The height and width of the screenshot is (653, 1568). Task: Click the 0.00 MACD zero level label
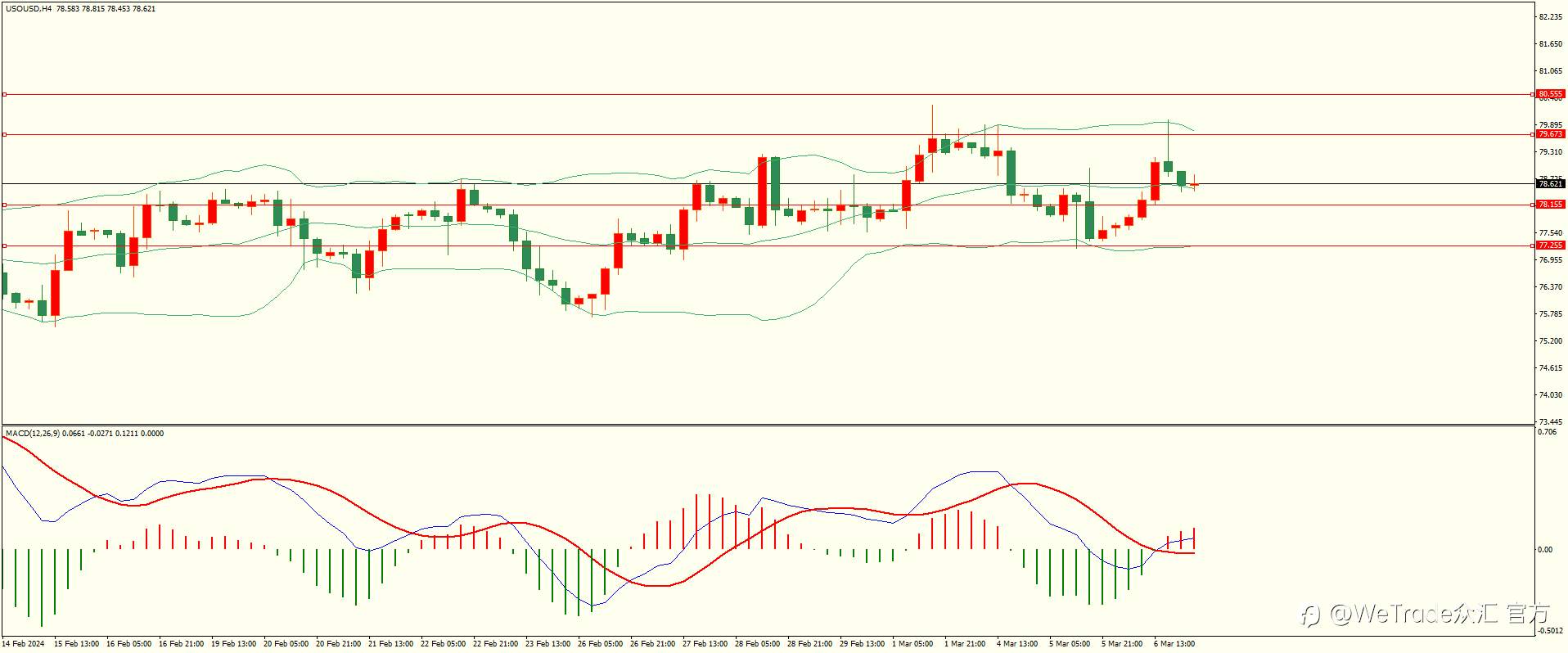(1545, 550)
